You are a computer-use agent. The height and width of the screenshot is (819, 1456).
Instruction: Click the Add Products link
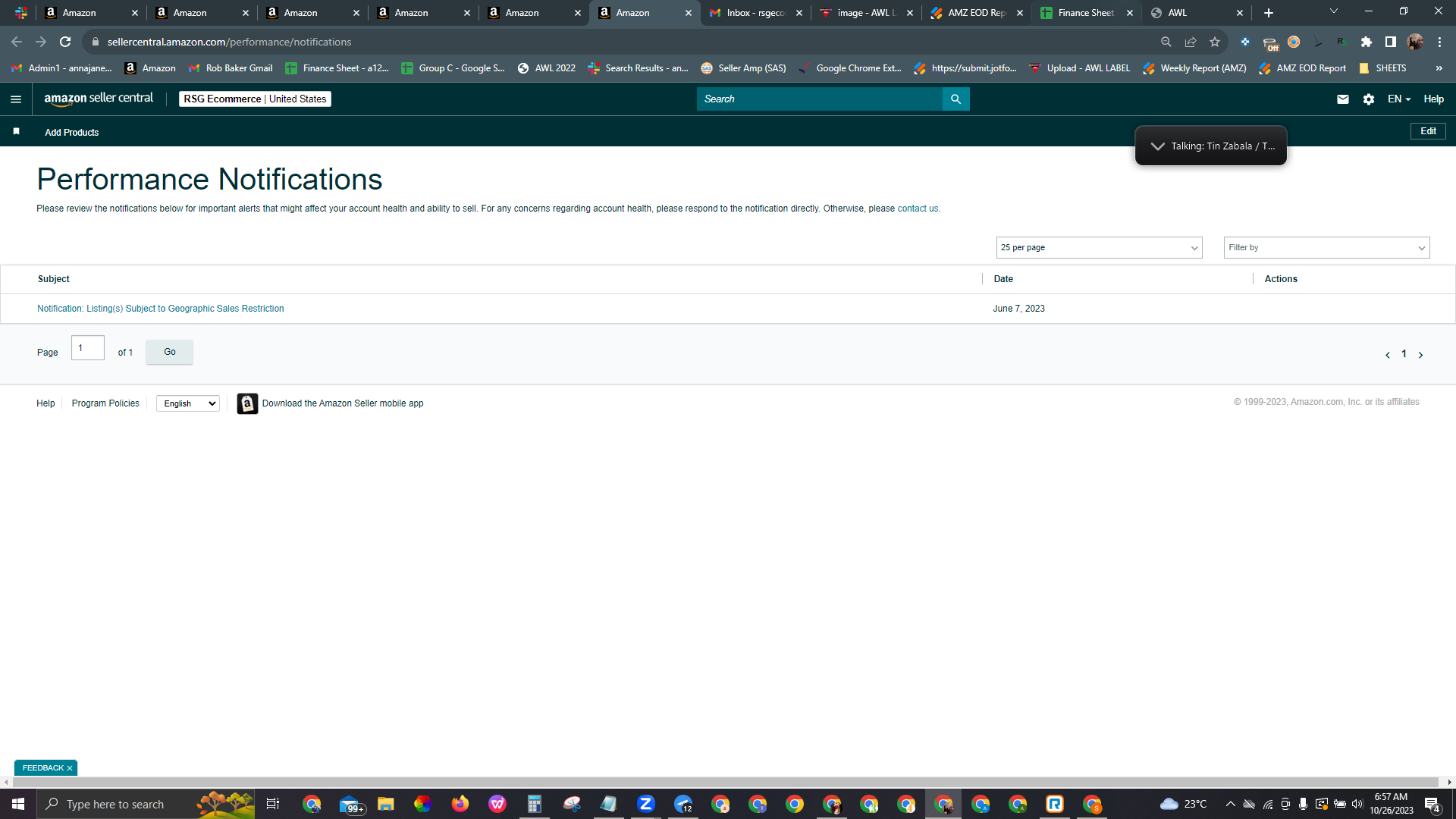pyautogui.click(x=72, y=133)
